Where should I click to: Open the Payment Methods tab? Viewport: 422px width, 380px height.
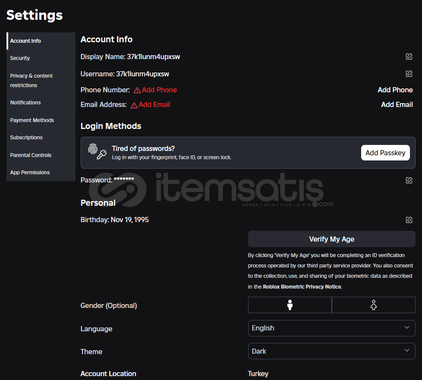click(41, 120)
